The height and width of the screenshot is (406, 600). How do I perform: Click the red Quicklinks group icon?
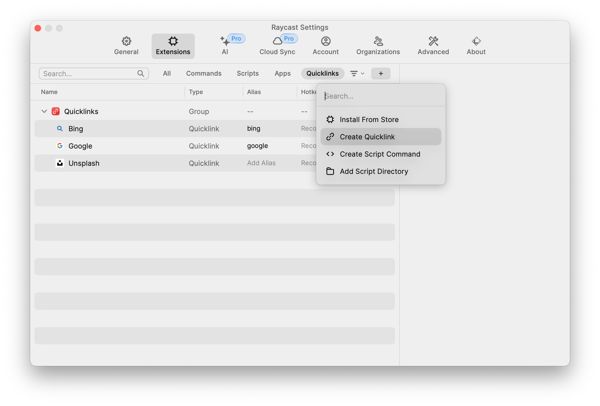click(56, 111)
